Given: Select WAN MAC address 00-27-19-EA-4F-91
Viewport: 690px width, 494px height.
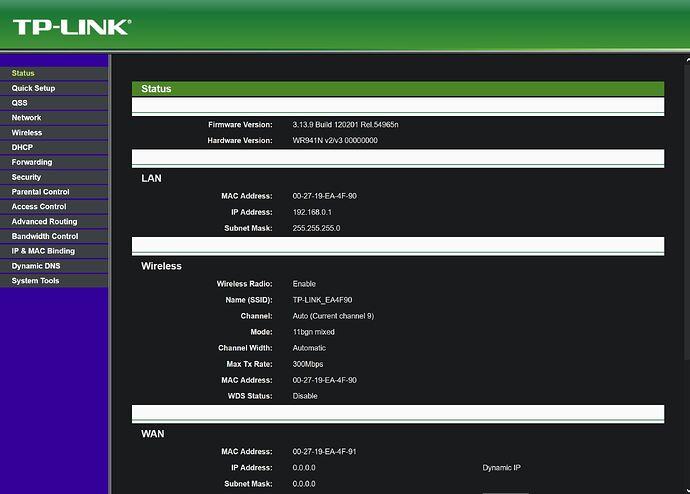Looking at the screenshot, I should [324, 452].
